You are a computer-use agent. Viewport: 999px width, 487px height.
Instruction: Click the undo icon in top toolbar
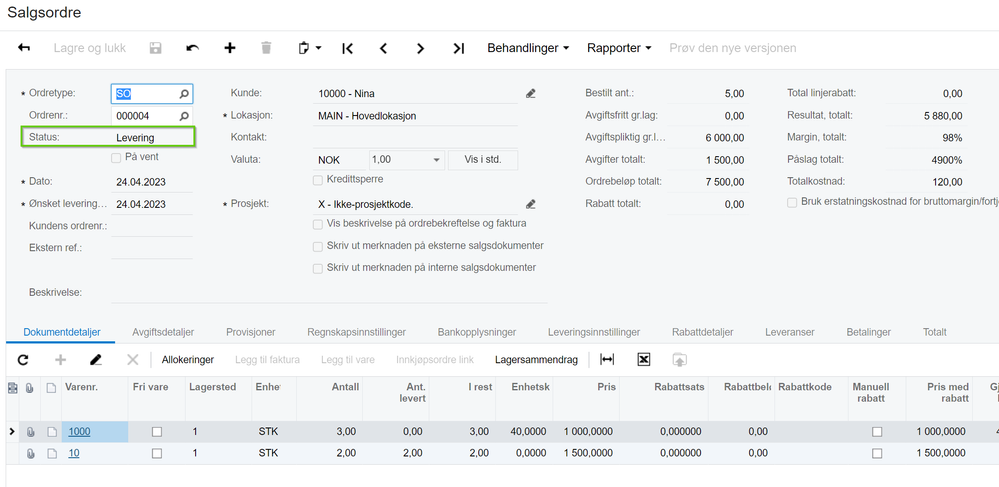tap(193, 48)
